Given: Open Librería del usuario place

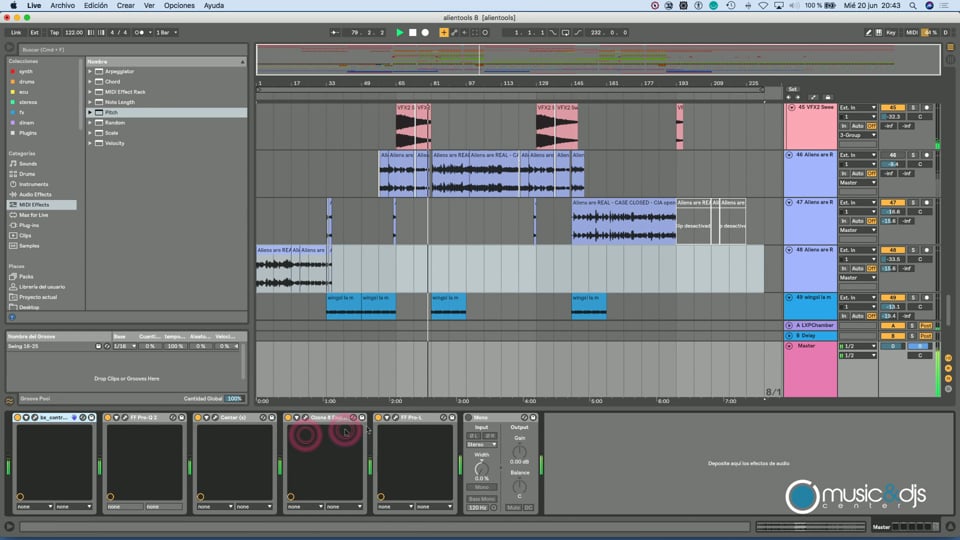Looking at the screenshot, I should tap(42, 287).
